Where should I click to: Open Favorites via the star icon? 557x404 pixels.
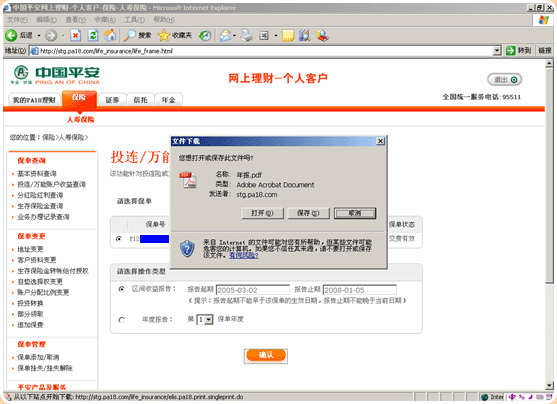click(x=163, y=35)
